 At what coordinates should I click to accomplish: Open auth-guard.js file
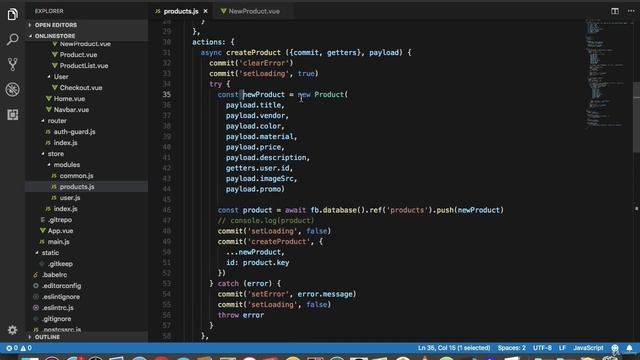coord(74,132)
